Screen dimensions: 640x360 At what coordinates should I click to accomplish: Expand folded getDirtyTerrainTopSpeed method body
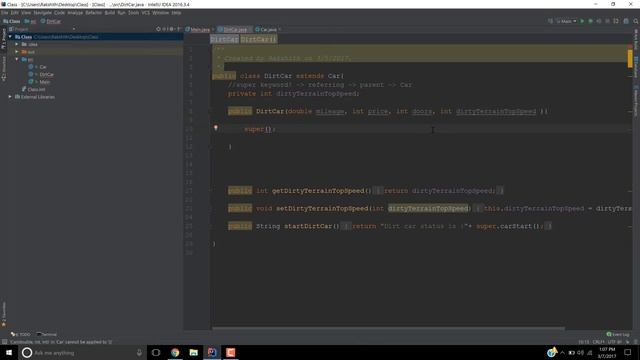click(x=378, y=191)
